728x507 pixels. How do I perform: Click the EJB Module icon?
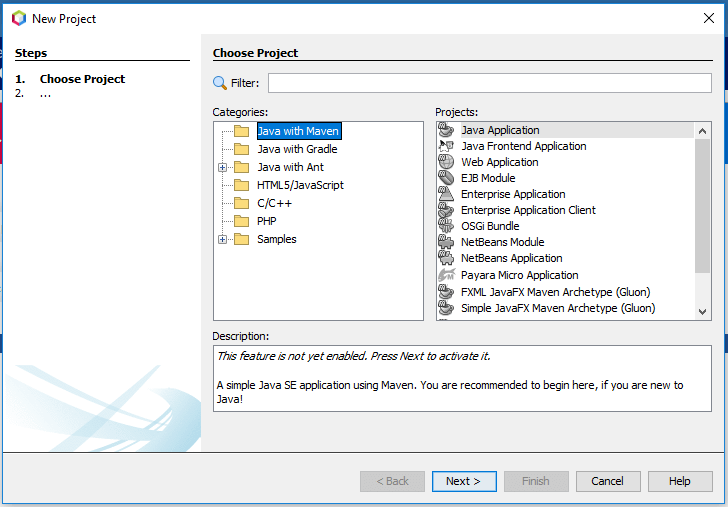446,178
